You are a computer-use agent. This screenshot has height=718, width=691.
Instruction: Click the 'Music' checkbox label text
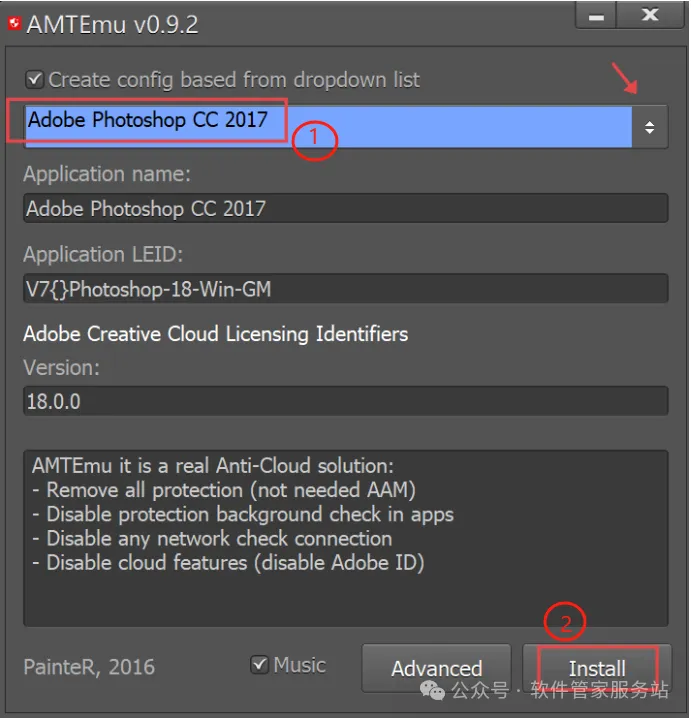pos(299,665)
